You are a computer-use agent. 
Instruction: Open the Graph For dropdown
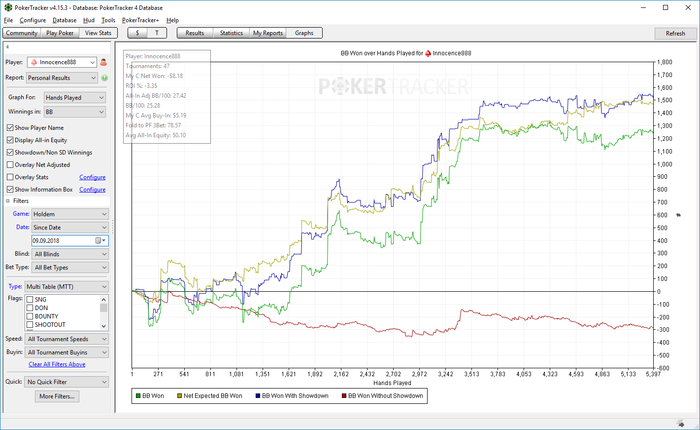pyautogui.click(x=75, y=97)
